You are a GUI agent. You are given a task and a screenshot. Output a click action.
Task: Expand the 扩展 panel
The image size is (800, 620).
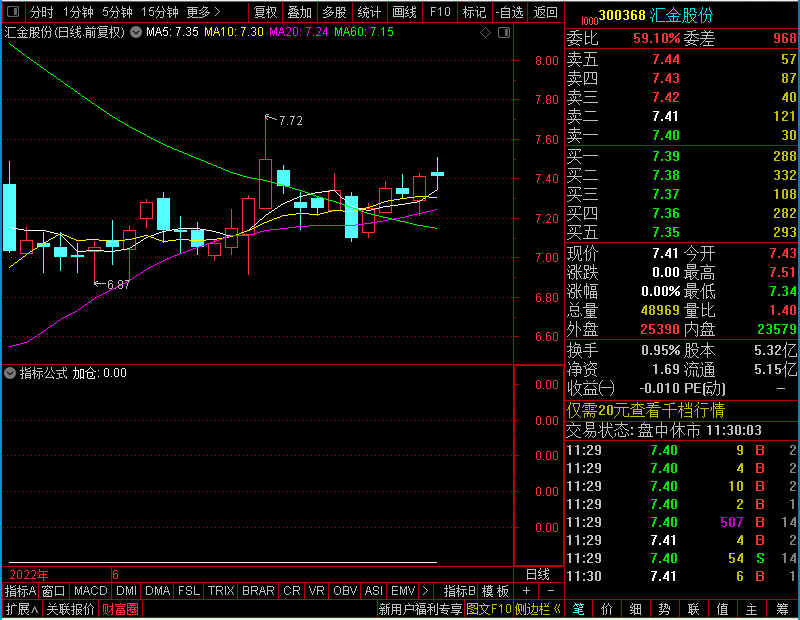pyautogui.click(x=21, y=609)
